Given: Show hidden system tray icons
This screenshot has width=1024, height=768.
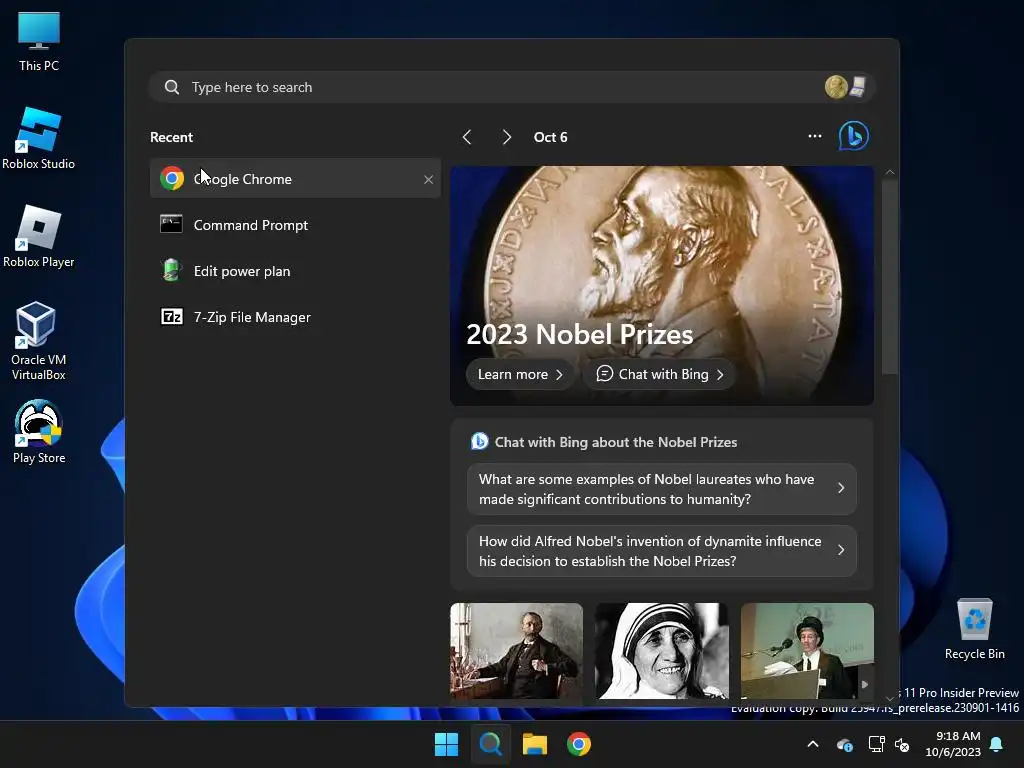Looking at the screenshot, I should point(813,744).
